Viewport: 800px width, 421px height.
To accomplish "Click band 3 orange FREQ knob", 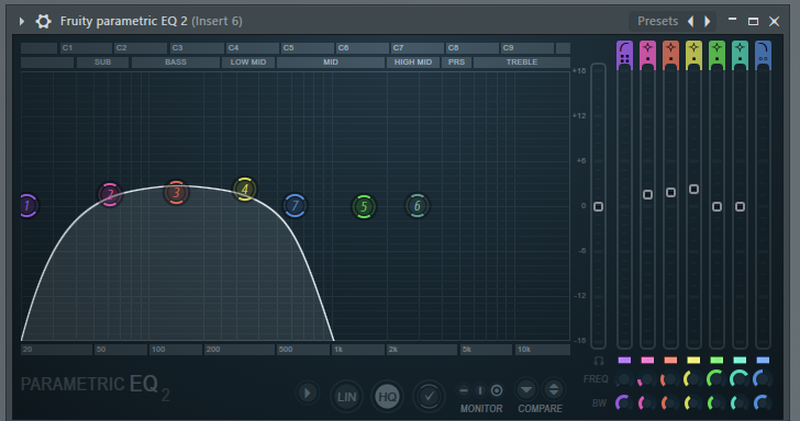I will pyautogui.click(x=669, y=379).
